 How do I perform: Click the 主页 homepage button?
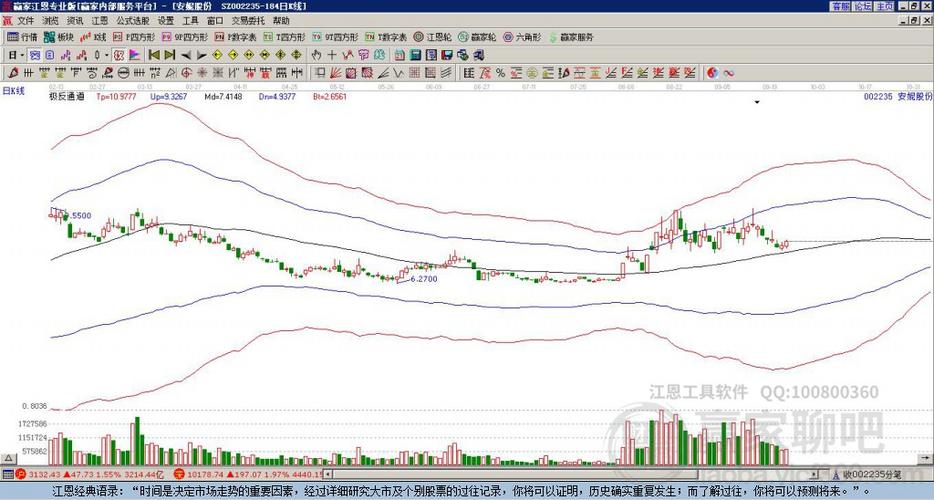tap(884, 6)
